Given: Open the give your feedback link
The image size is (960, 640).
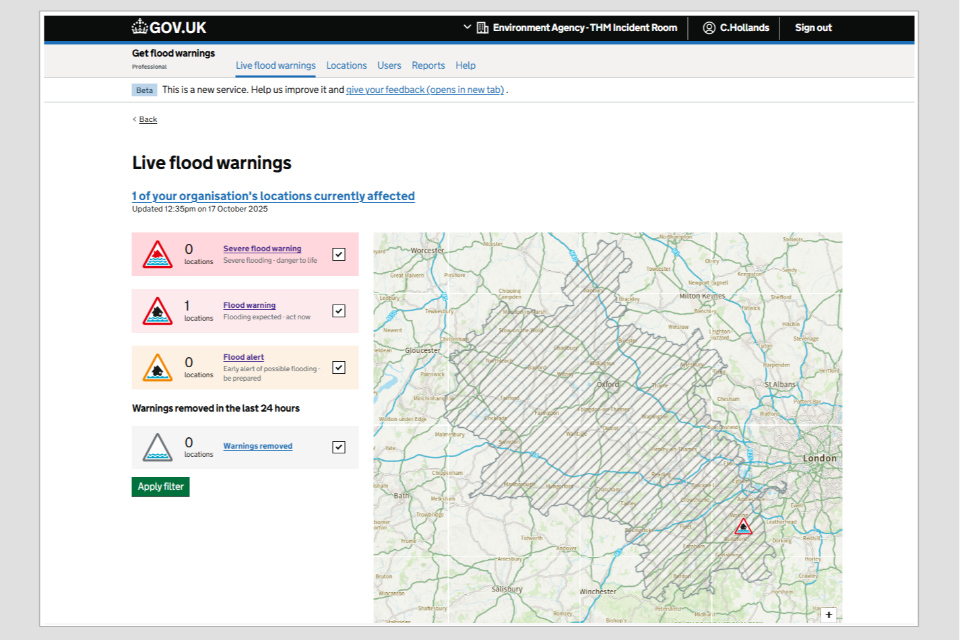Looking at the screenshot, I should pos(425,90).
